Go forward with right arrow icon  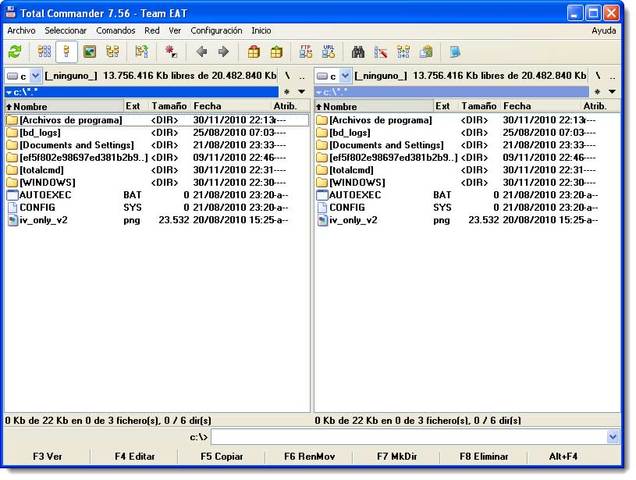(223, 52)
